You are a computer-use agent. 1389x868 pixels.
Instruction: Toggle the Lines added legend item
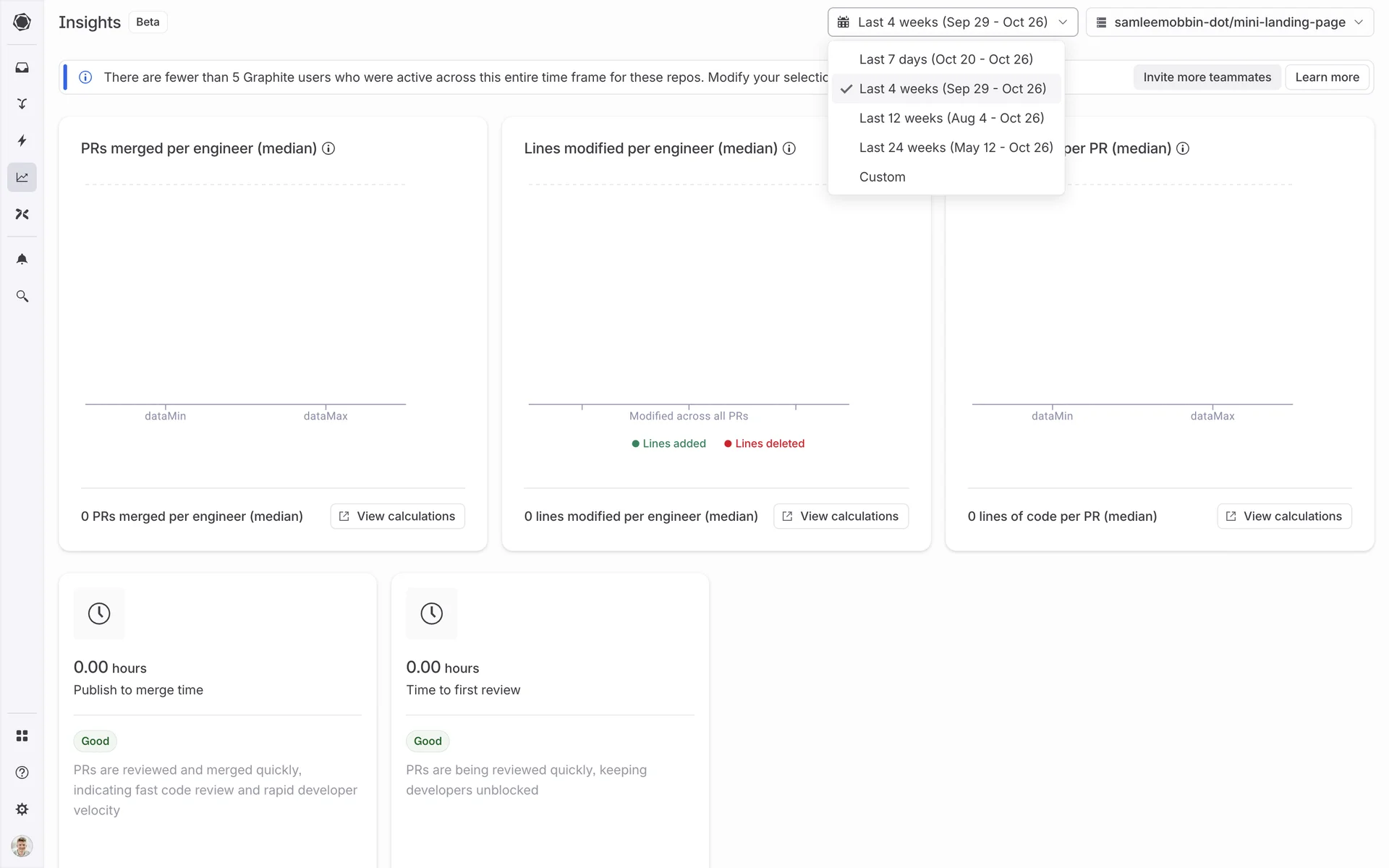pos(668,443)
